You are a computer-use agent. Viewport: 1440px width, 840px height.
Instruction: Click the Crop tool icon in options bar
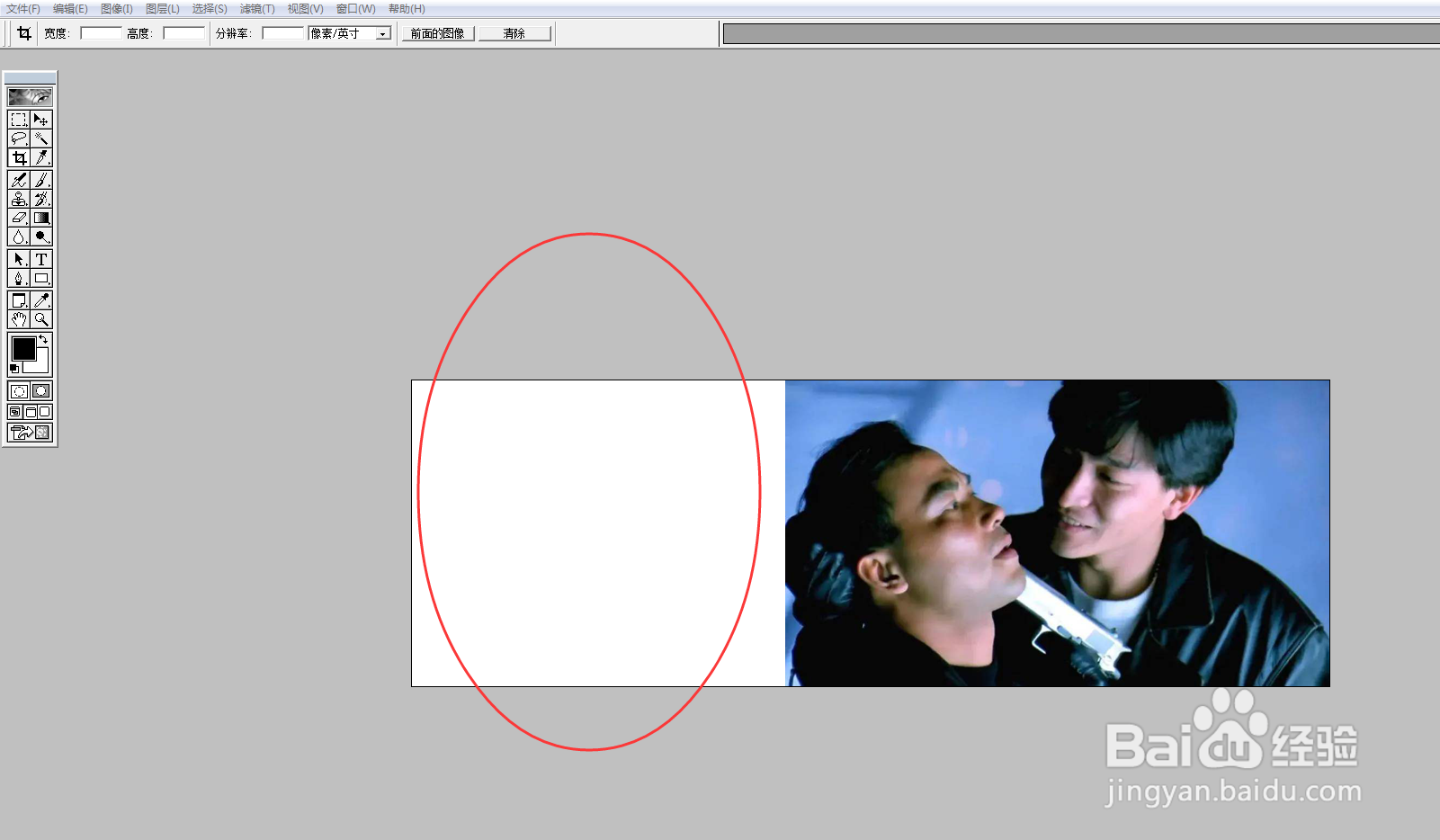click(24, 33)
